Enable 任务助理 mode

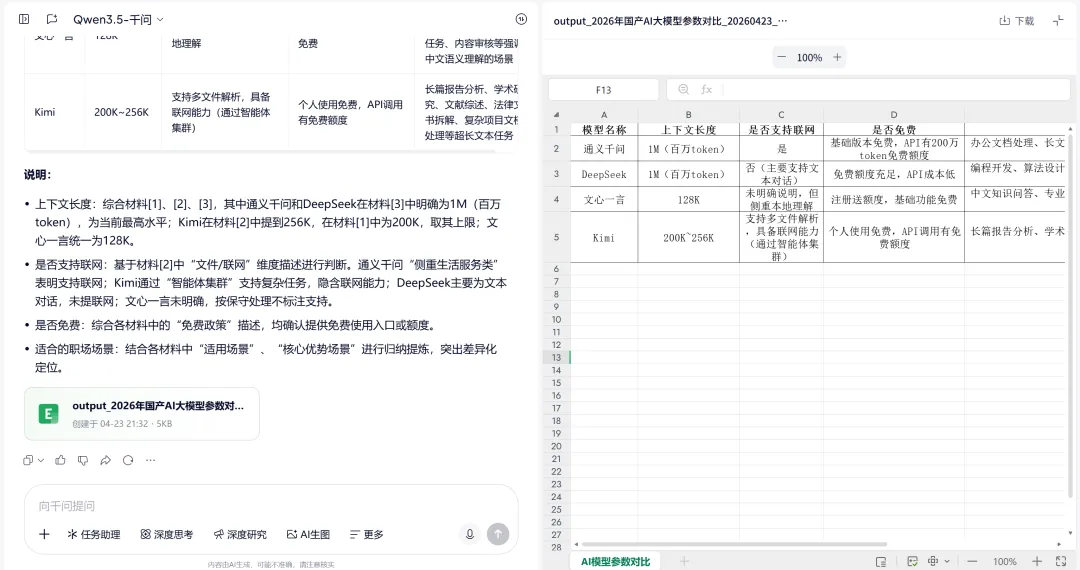[94, 534]
